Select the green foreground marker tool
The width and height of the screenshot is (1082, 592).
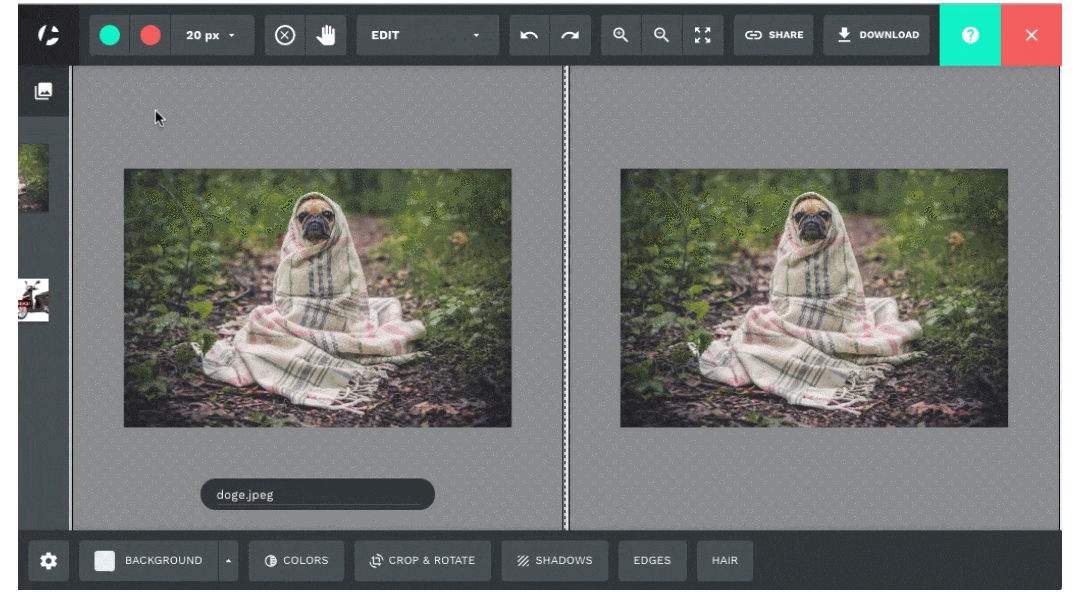110,35
